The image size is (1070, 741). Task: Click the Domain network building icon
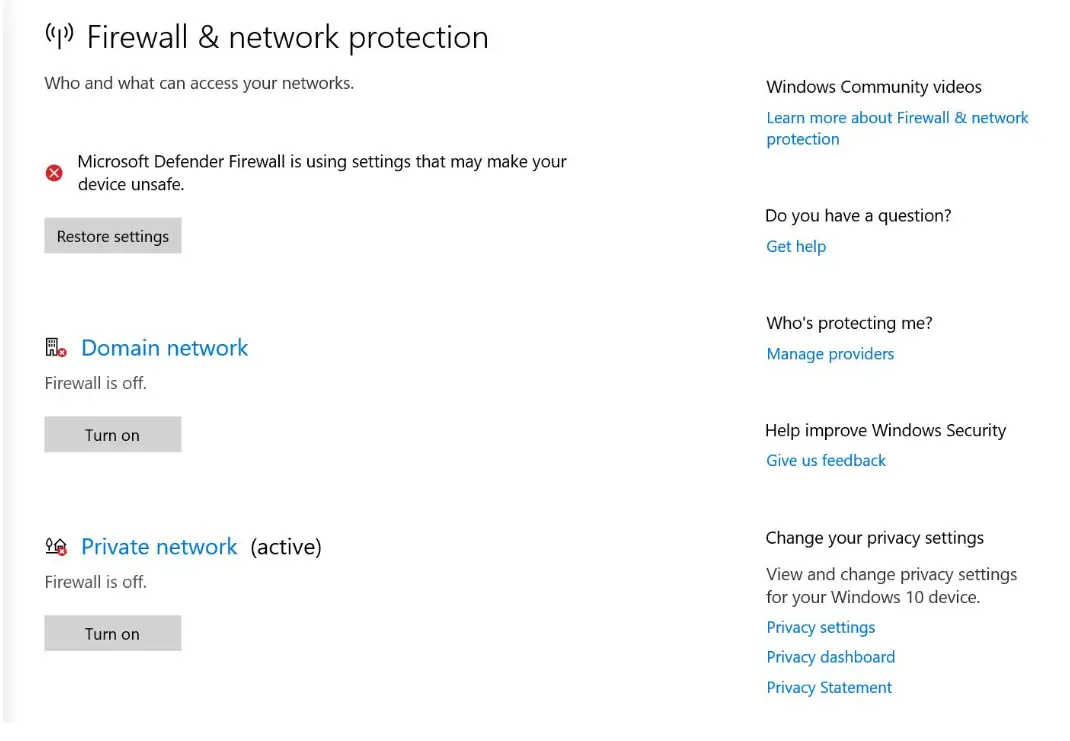pos(56,348)
